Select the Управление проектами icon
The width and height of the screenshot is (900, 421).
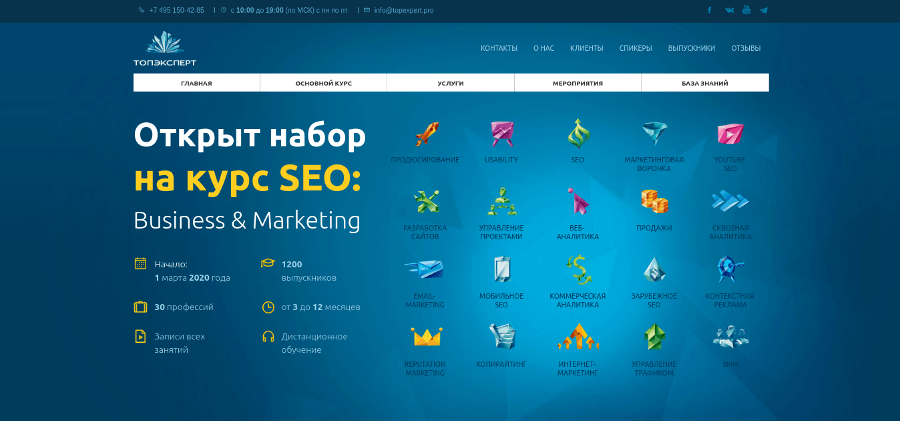point(502,202)
